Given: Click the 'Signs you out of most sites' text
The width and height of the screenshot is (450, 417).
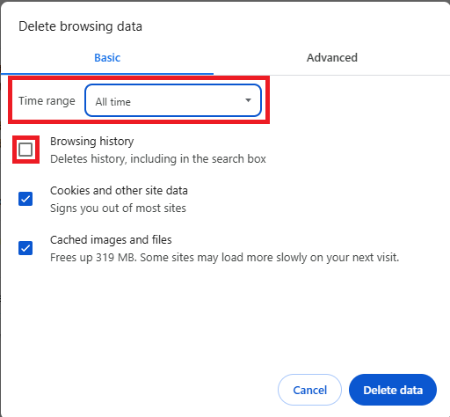Looking at the screenshot, I should (118, 208).
